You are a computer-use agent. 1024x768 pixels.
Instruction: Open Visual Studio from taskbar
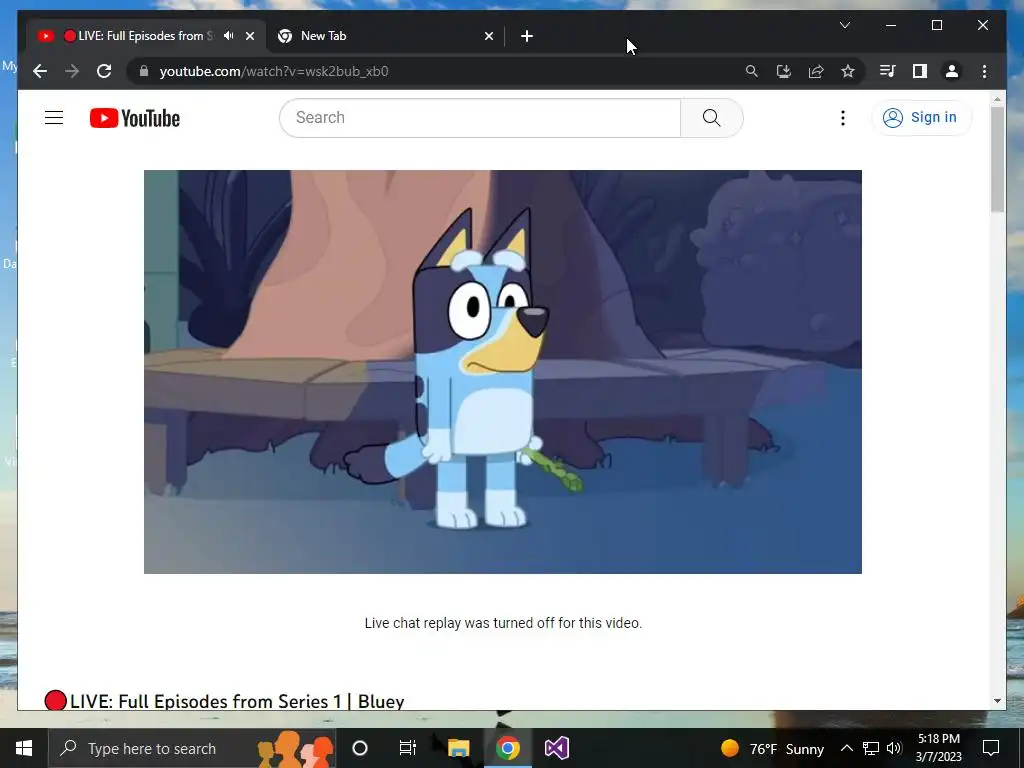pyautogui.click(x=557, y=748)
